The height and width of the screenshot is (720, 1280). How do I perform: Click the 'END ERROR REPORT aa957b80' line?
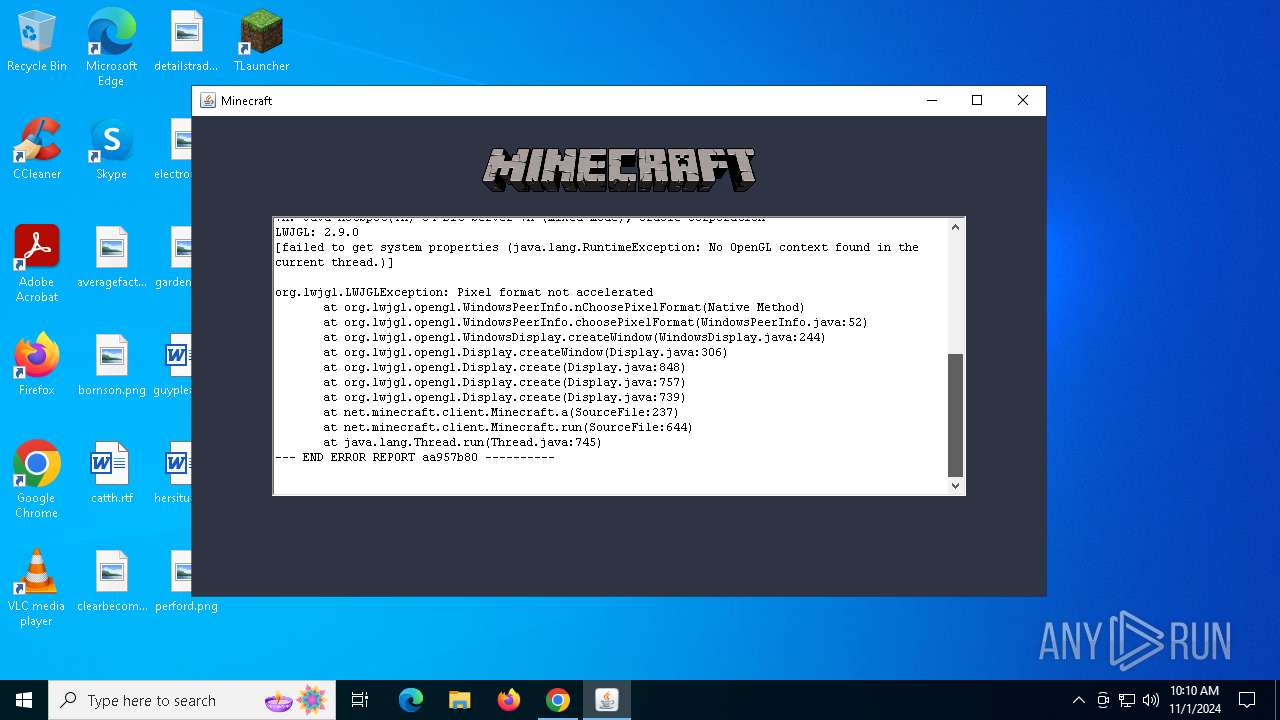[x=414, y=458]
